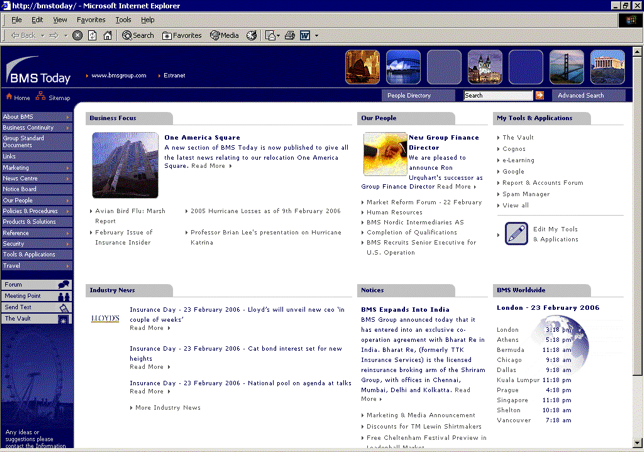The height and width of the screenshot is (452, 644).
Task: Click into the Search text field
Action: [497, 96]
